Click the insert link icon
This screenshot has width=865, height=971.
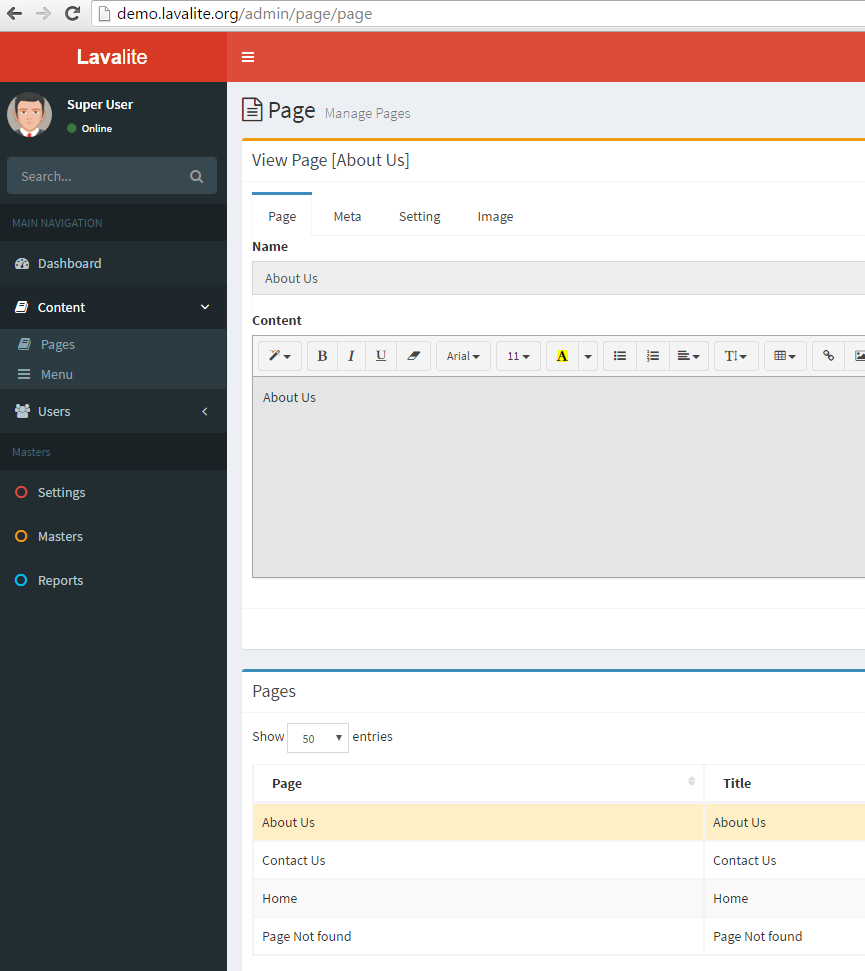[x=828, y=356]
